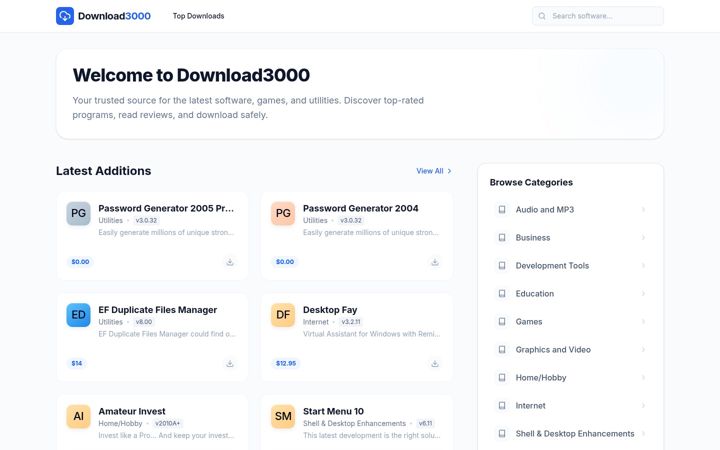Click the Download3000 site name text
This screenshot has height=450, width=720.
pos(114,16)
